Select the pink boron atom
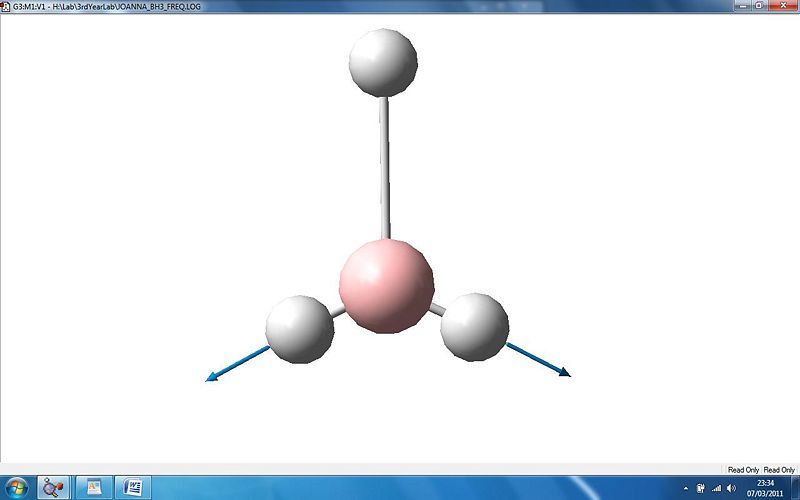 click(x=387, y=286)
